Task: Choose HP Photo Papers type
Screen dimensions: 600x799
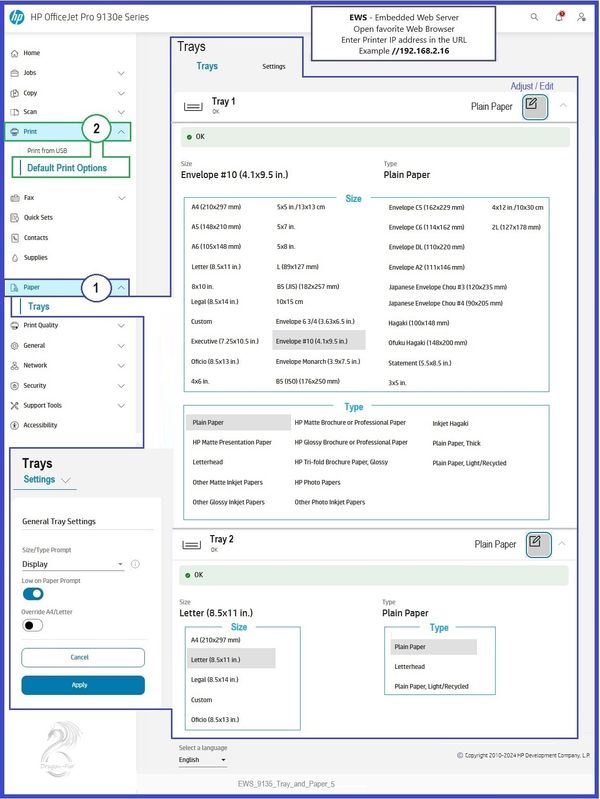Action: coord(317,483)
